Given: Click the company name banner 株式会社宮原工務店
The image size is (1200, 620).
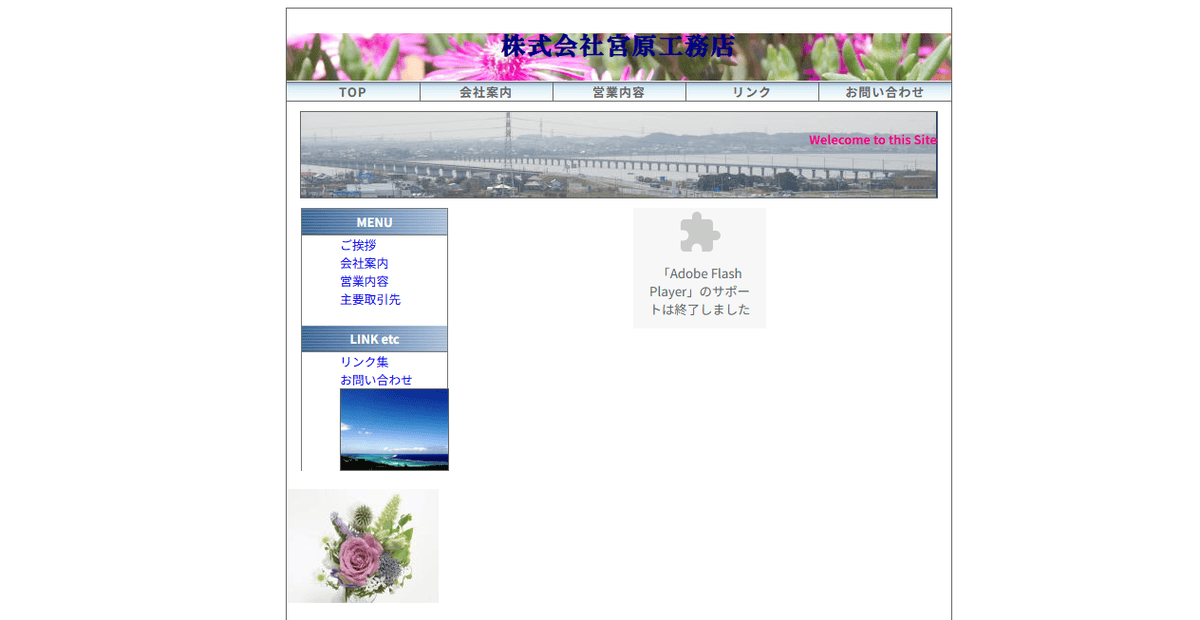Looking at the screenshot, I should coord(616,46).
